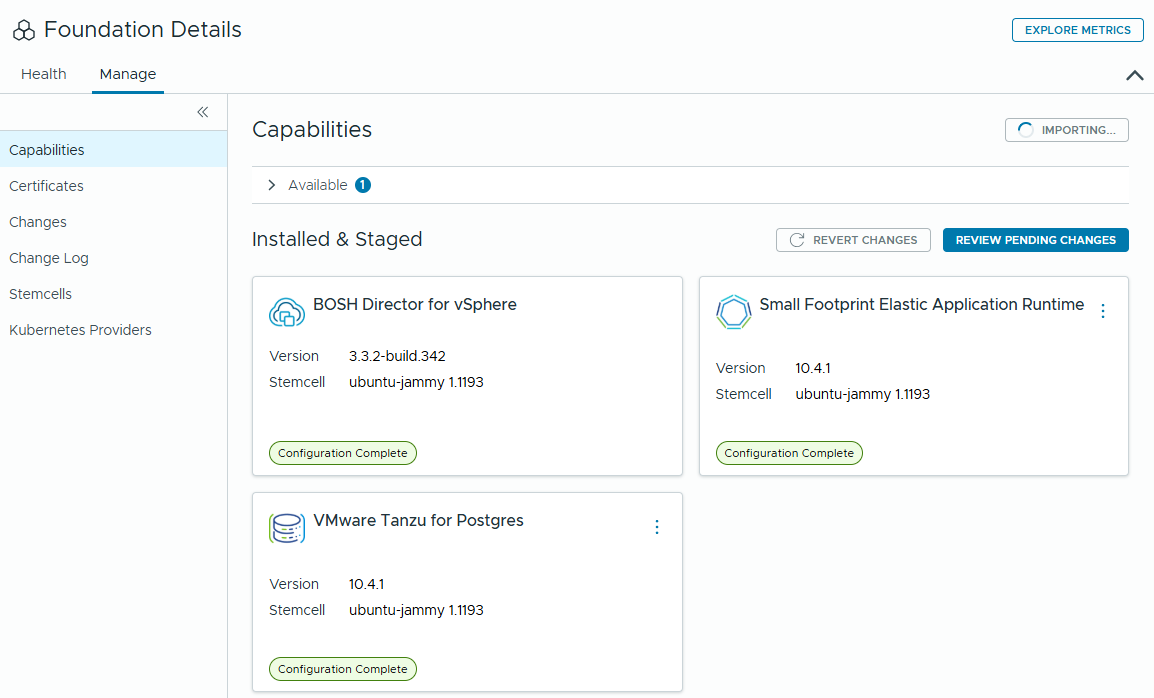Click the Available count badge
1154x698 pixels.
click(x=363, y=185)
